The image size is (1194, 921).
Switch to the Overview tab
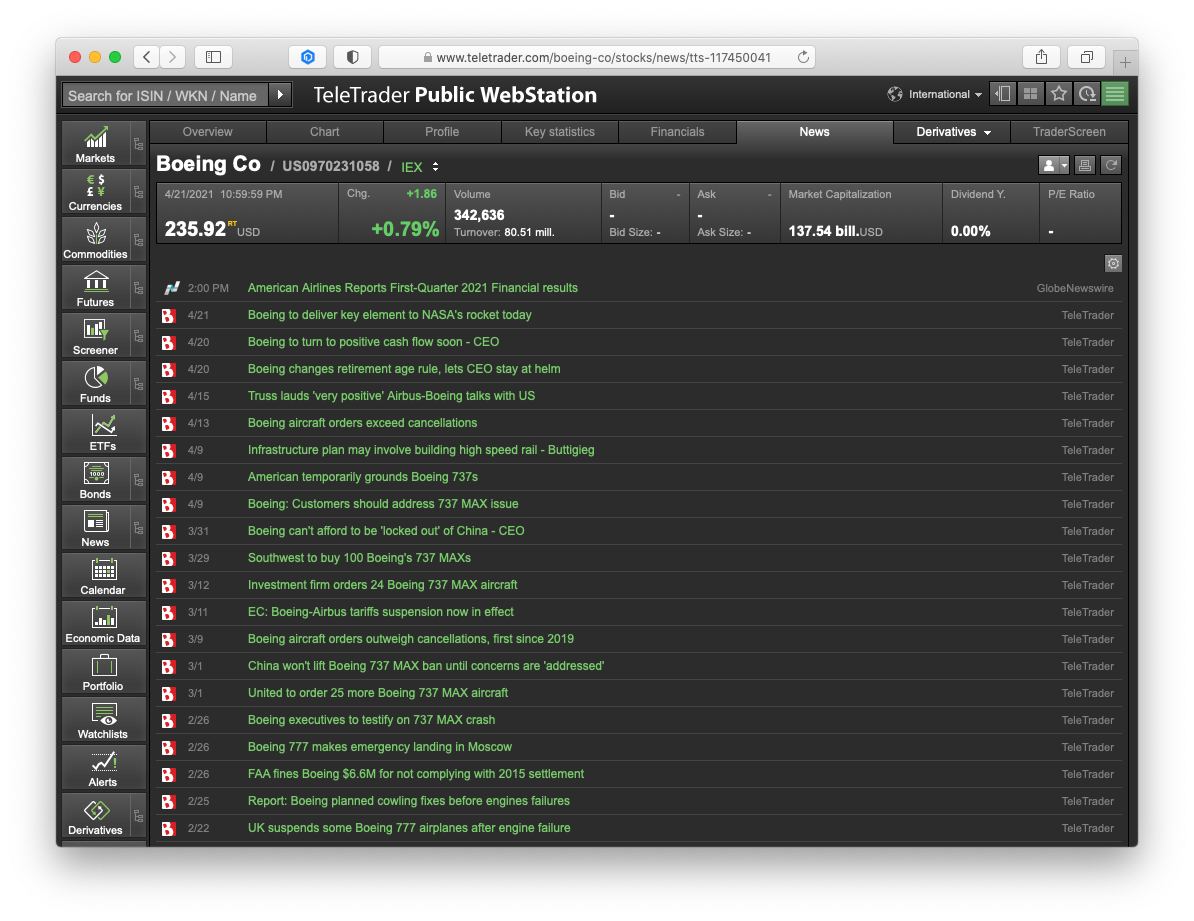click(x=208, y=132)
